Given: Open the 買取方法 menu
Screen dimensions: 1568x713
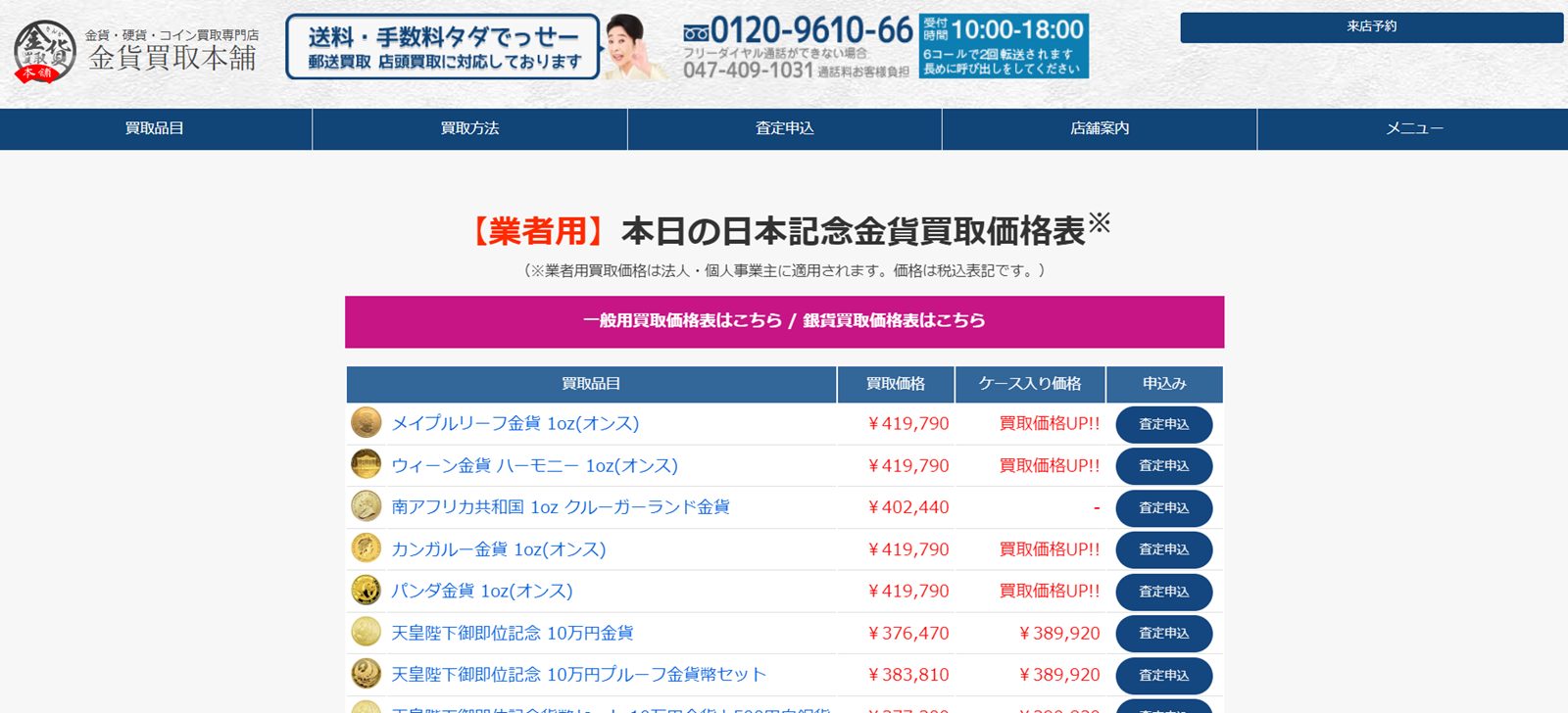Looking at the screenshot, I should pos(470,129).
